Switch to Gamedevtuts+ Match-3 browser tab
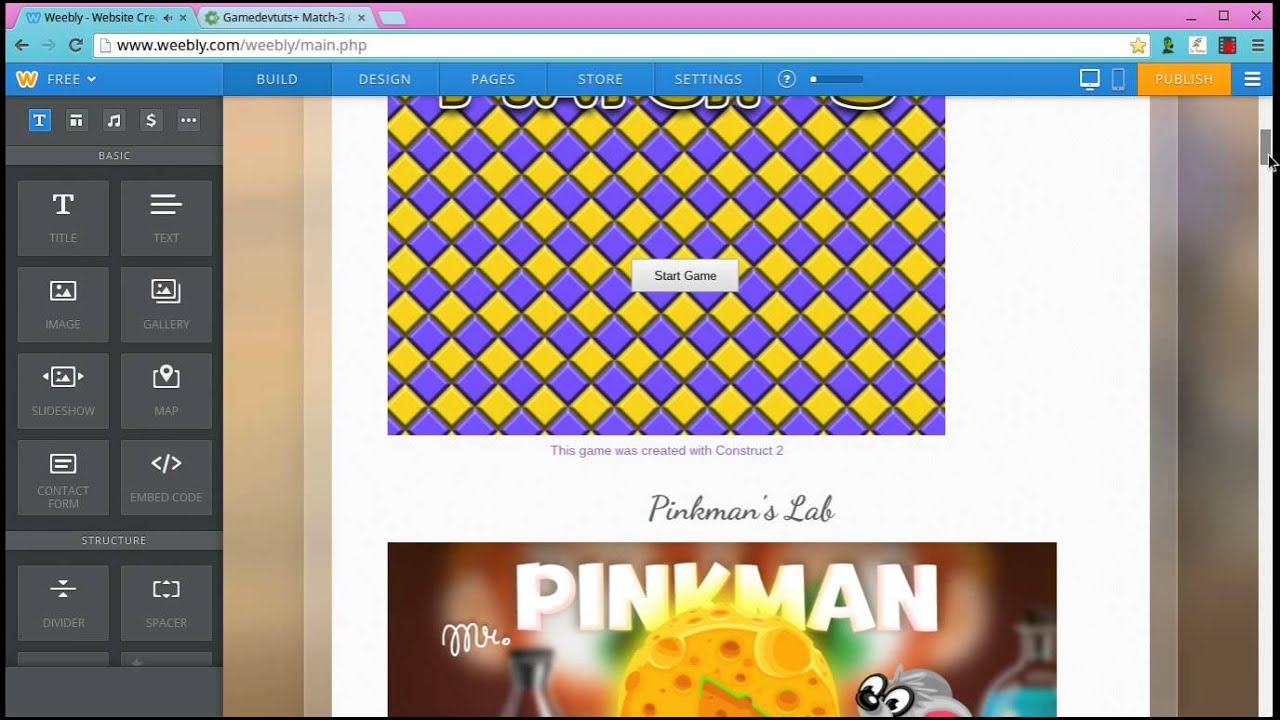This screenshot has height=720, width=1280. tap(283, 18)
